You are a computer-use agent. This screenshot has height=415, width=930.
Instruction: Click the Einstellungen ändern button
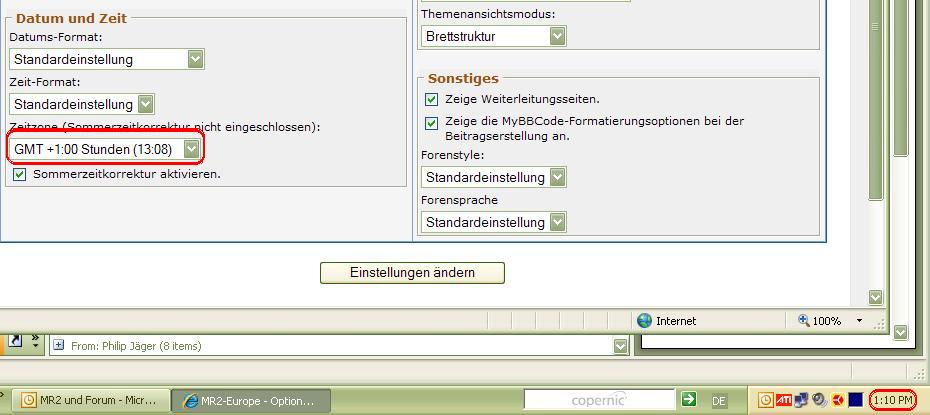tap(412, 272)
